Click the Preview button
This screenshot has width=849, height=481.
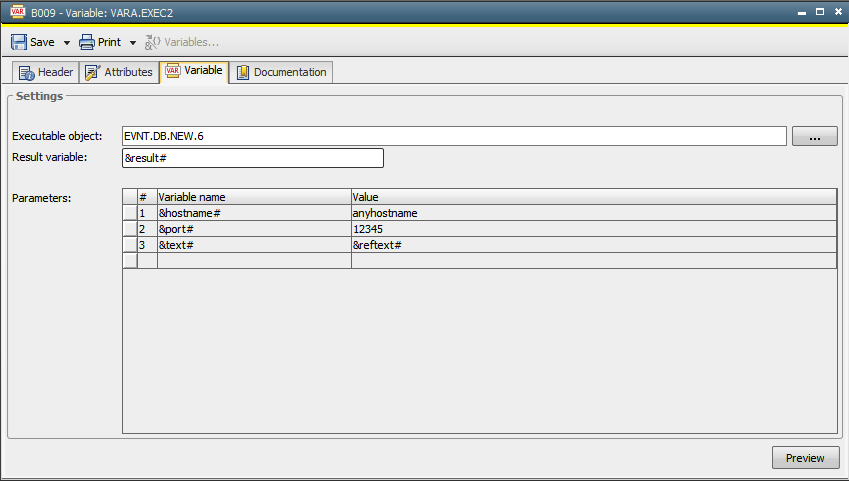coord(805,457)
